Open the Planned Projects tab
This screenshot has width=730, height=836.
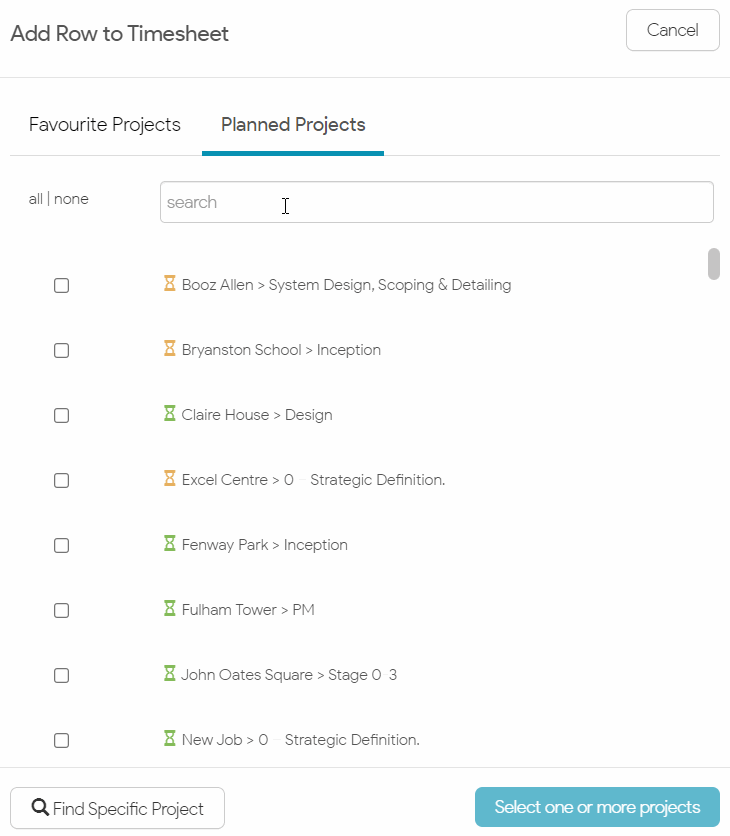pyautogui.click(x=293, y=125)
